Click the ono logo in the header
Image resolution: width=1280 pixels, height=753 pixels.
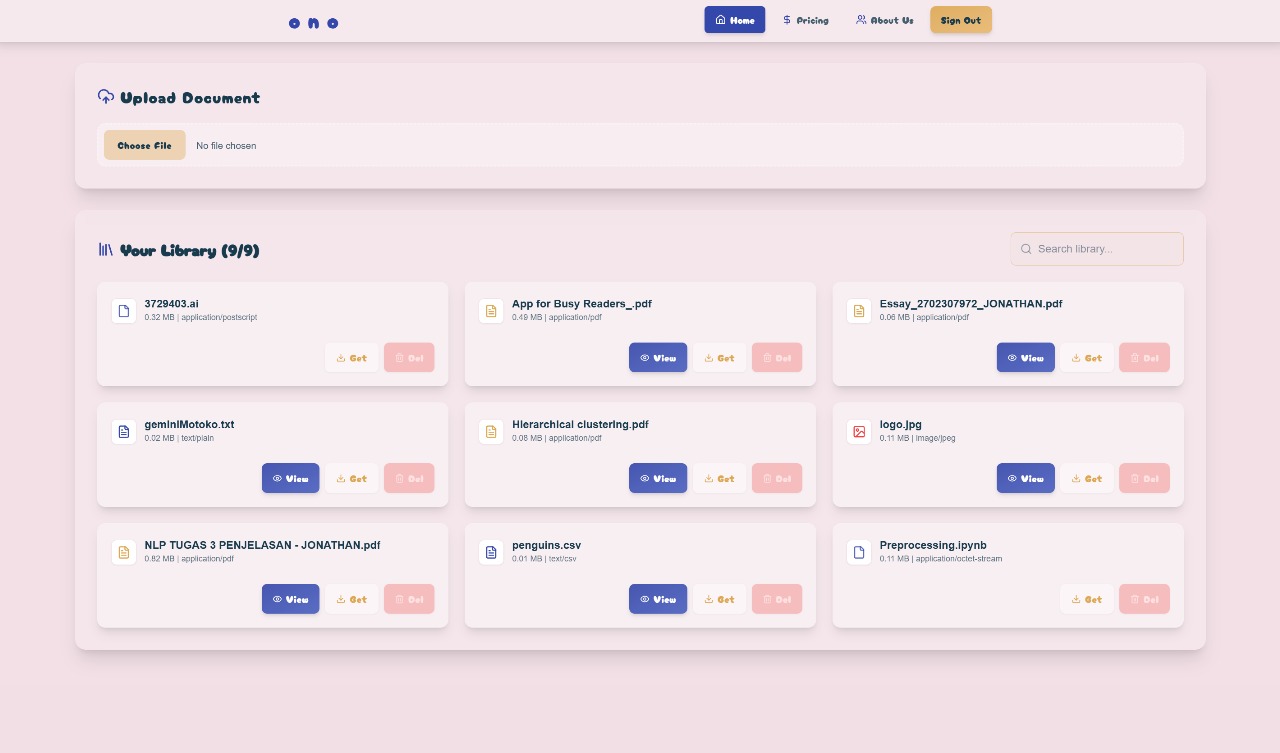313,23
